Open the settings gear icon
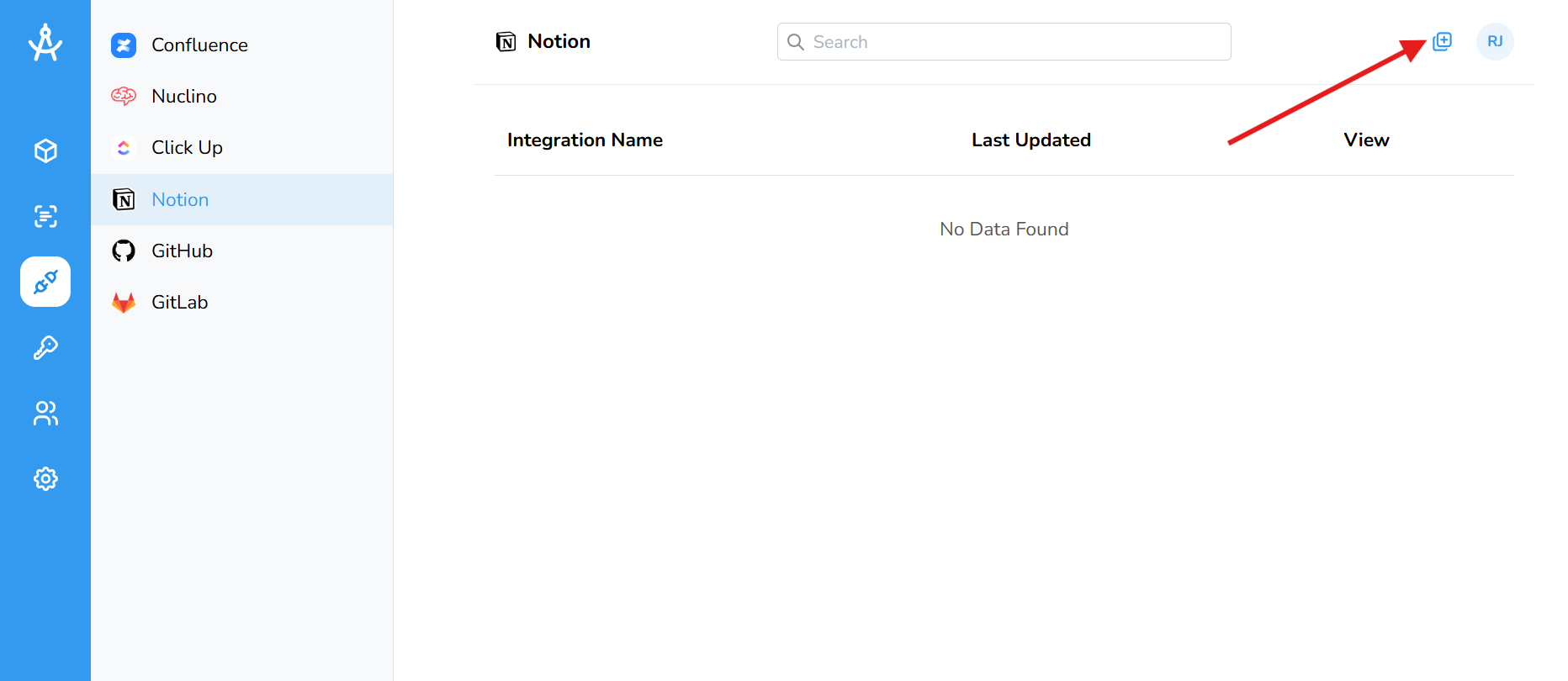 tap(45, 478)
